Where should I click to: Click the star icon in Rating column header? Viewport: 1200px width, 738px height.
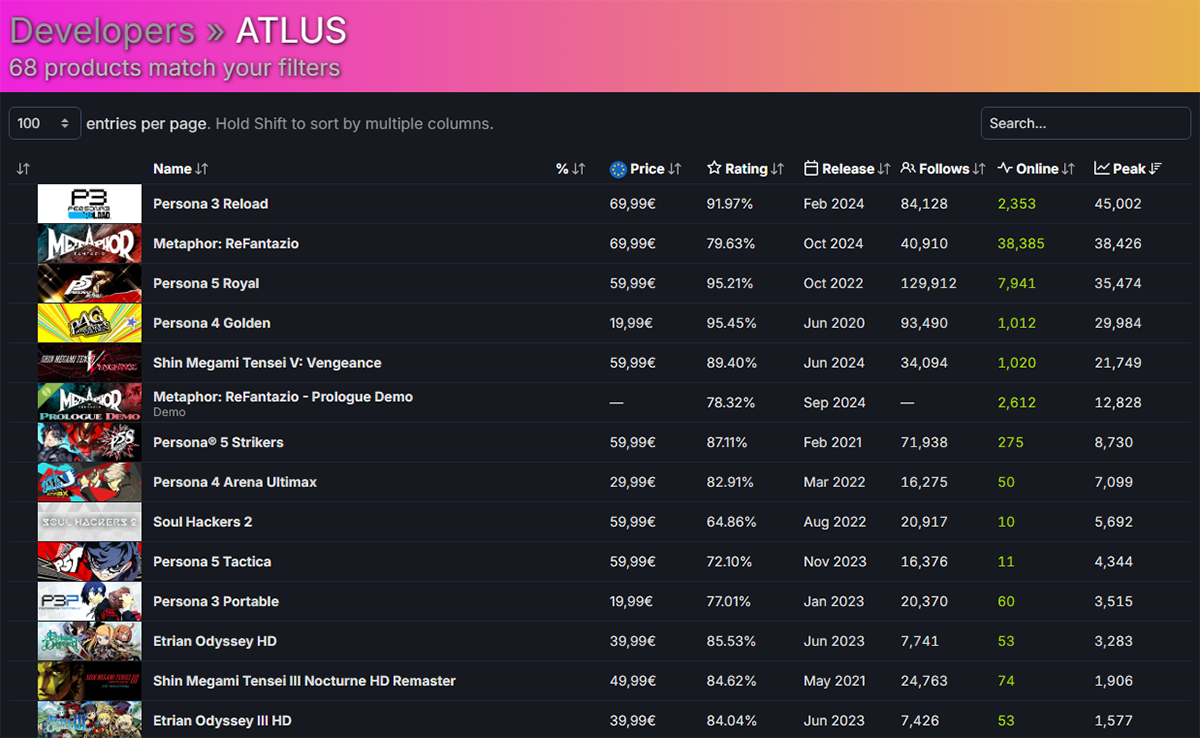pyautogui.click(x=714, y=169)
